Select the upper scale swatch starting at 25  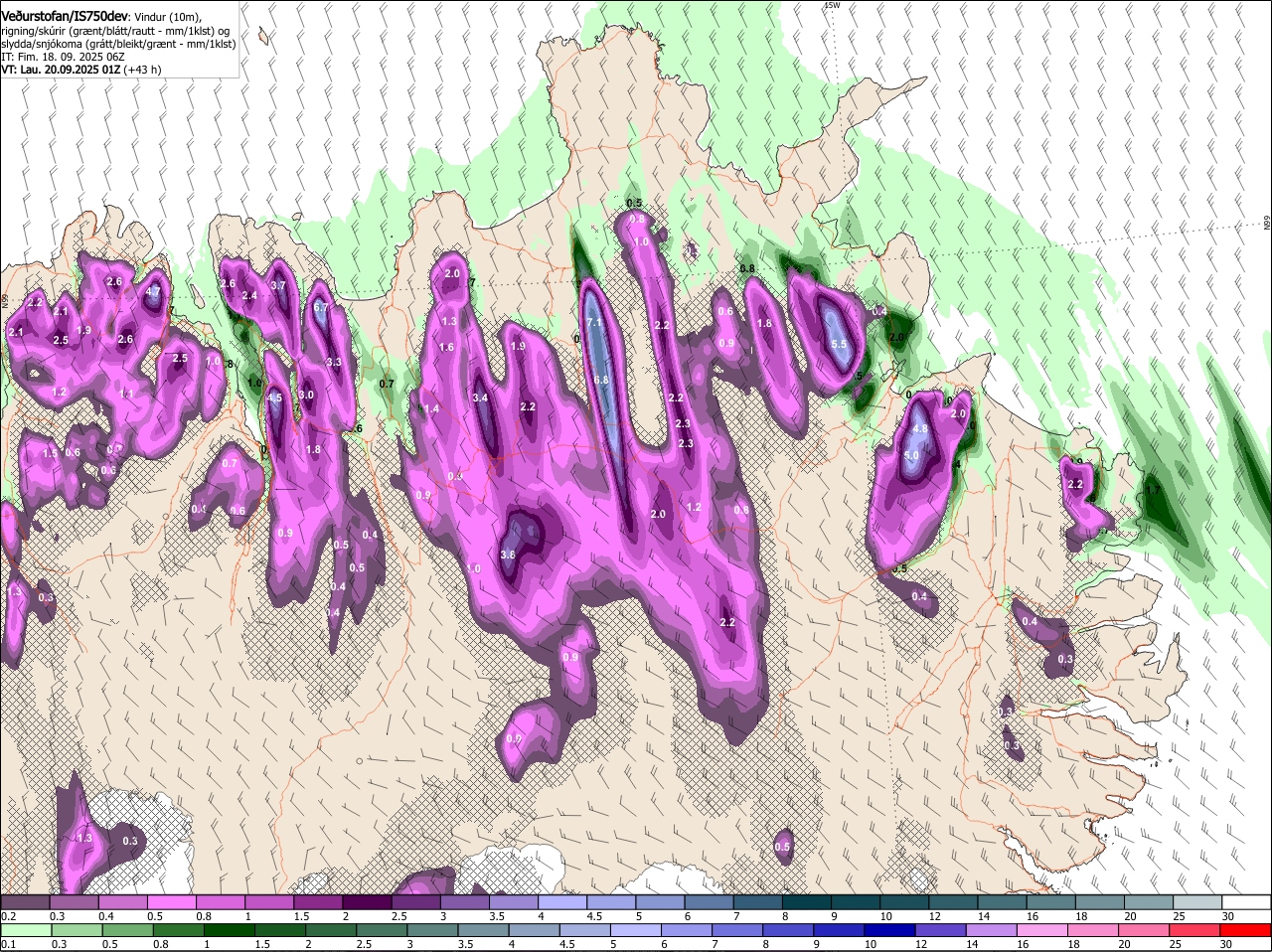[x=1197, y=902]
